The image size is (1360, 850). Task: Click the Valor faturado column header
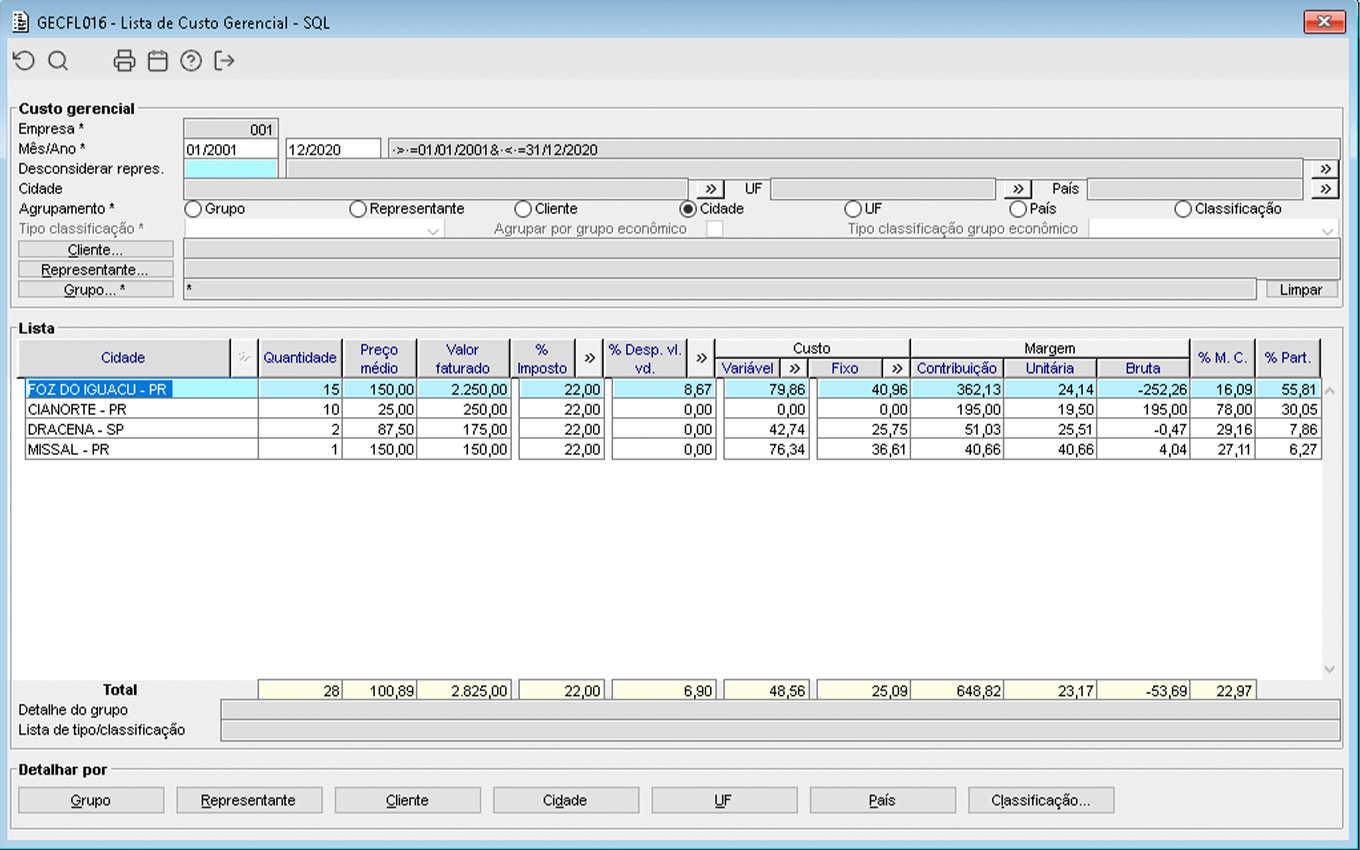point(463,358)
